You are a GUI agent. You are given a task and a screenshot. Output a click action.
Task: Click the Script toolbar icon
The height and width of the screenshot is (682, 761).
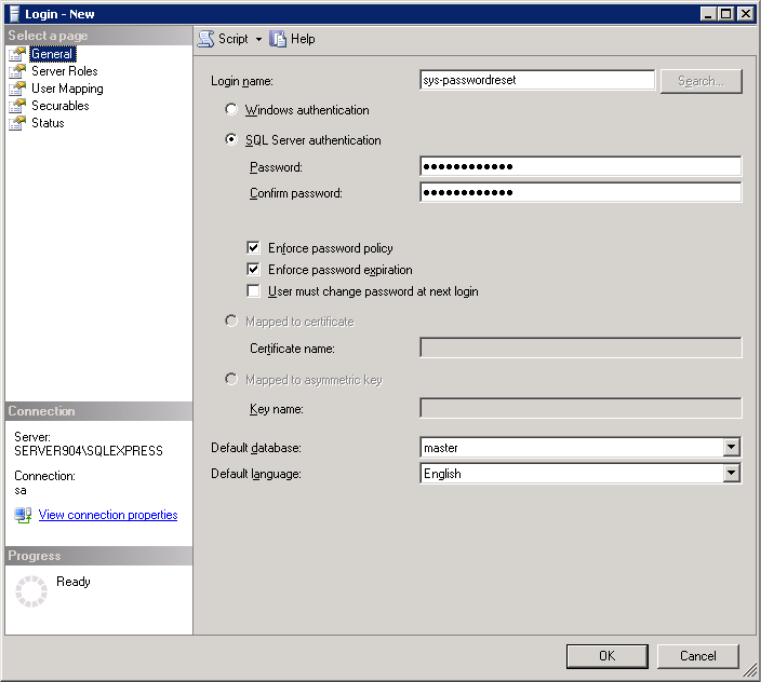pos(206,39)
